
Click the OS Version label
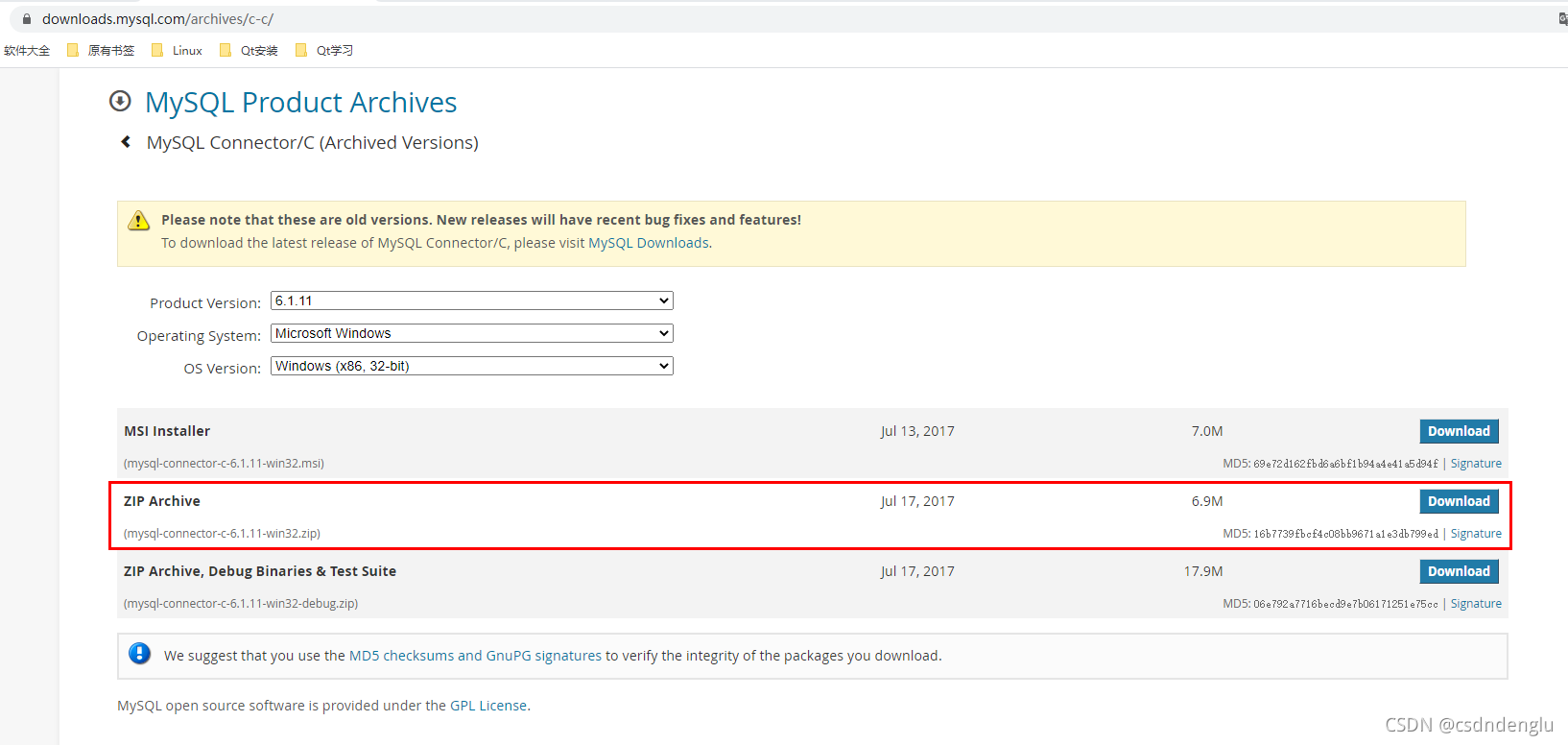223,369
